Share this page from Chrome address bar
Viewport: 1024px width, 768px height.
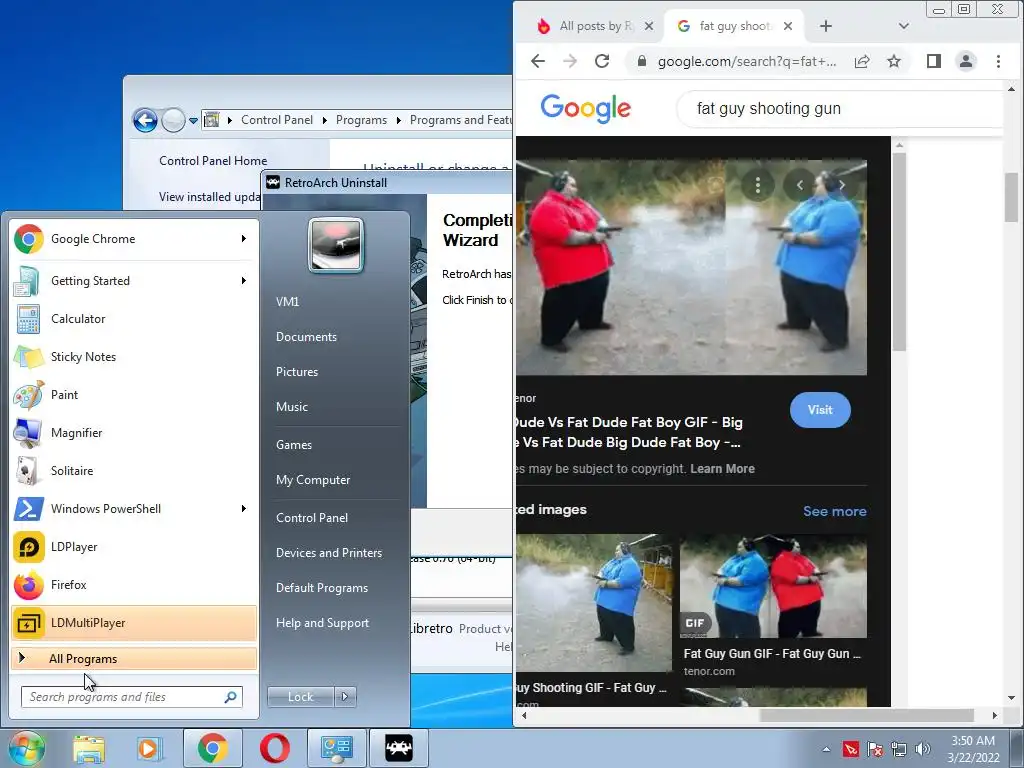coord(862,61)
